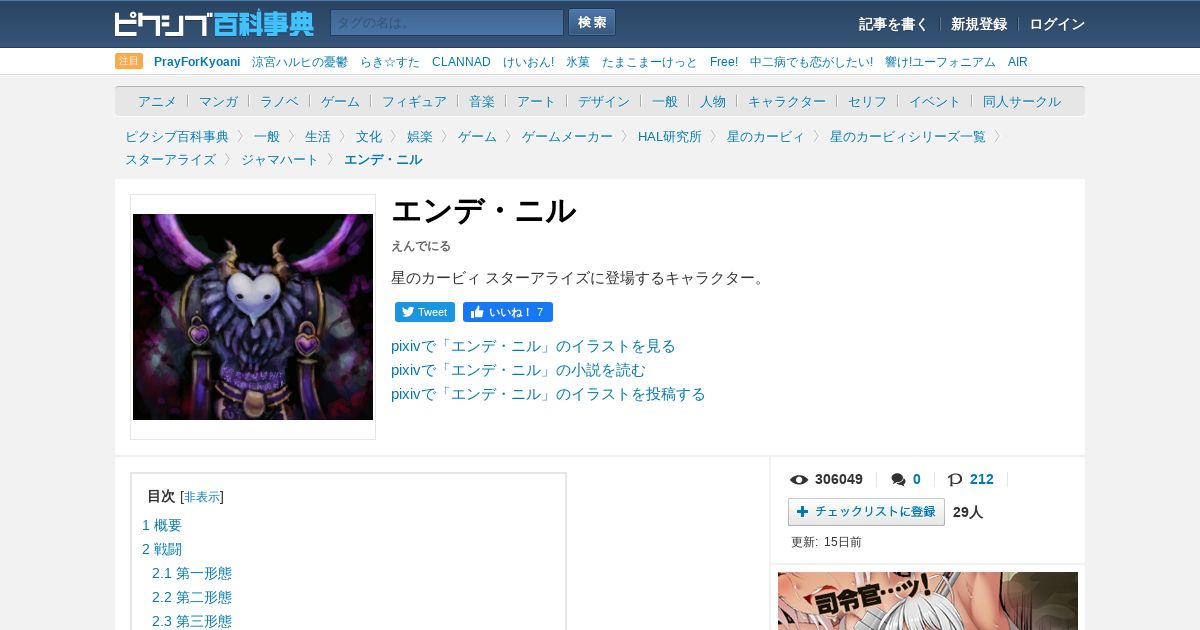Open 記事を書く in header
Viewport: 1200px width, 630px height.
893,24
